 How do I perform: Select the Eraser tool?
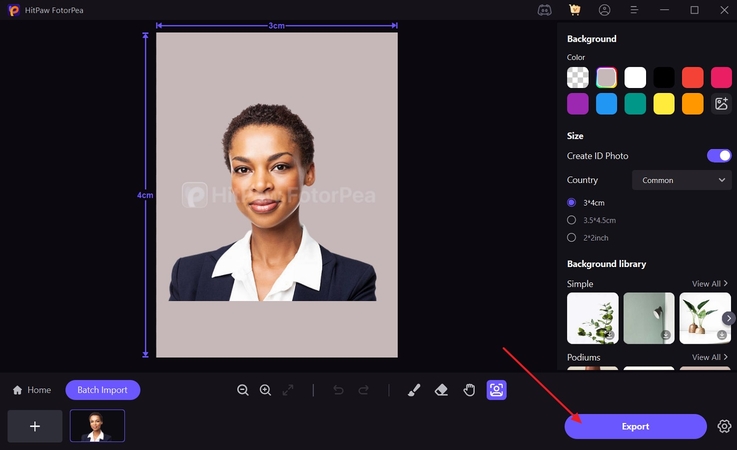pyautogui.click(x=441, y=390)
